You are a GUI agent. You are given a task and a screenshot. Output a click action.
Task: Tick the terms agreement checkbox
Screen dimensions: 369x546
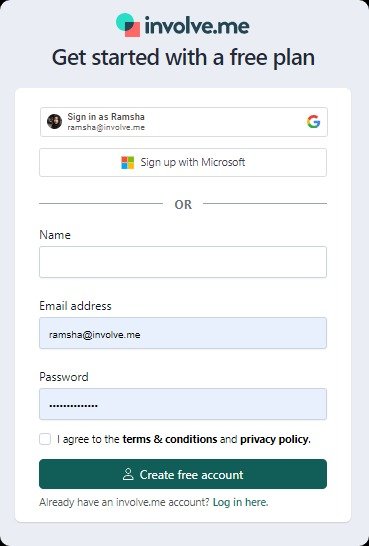point(45,439)
